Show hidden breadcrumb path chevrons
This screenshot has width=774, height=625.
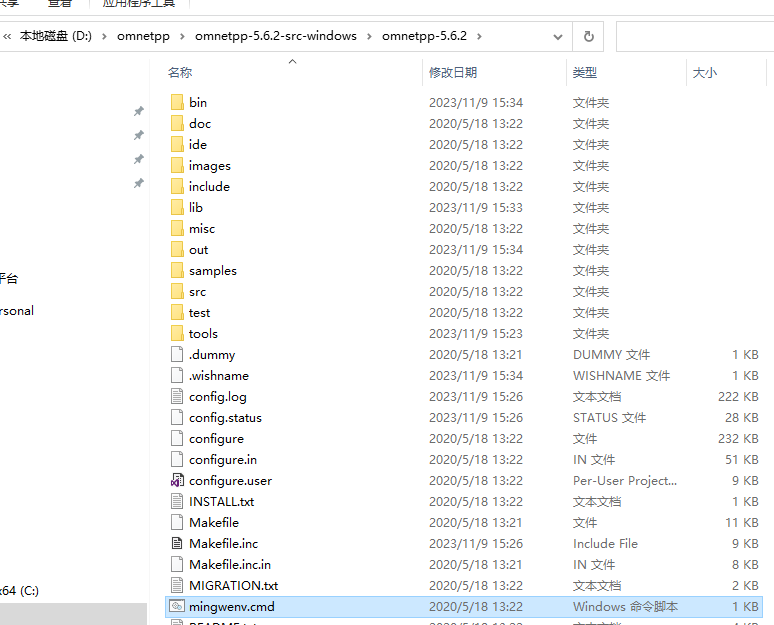(x=7, y=36)
